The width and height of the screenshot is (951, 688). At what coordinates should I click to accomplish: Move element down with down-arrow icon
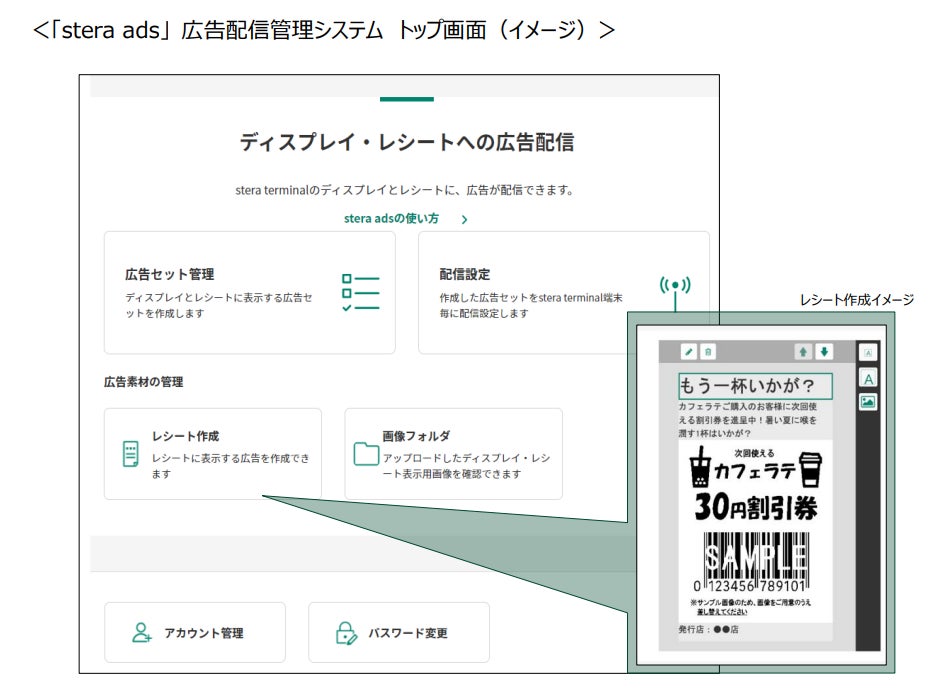(x=824, y=351)
